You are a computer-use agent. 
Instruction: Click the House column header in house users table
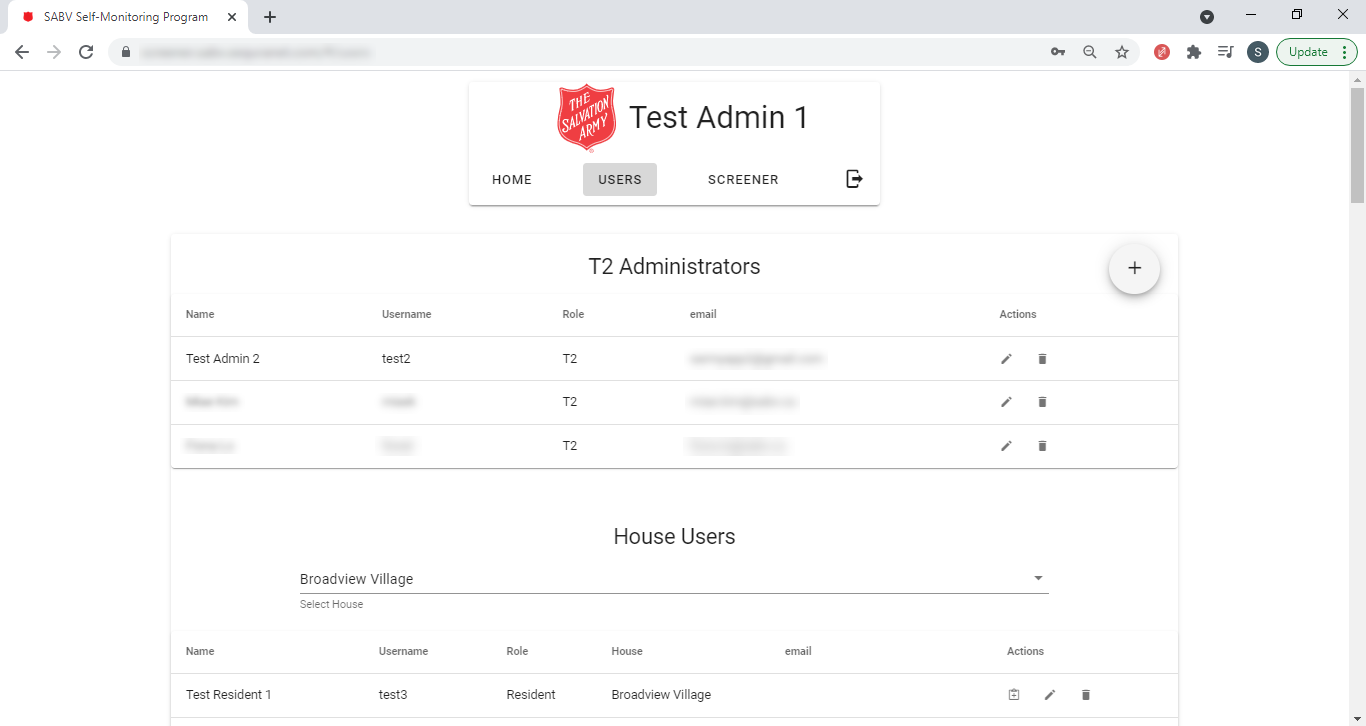tap(627, 651)
